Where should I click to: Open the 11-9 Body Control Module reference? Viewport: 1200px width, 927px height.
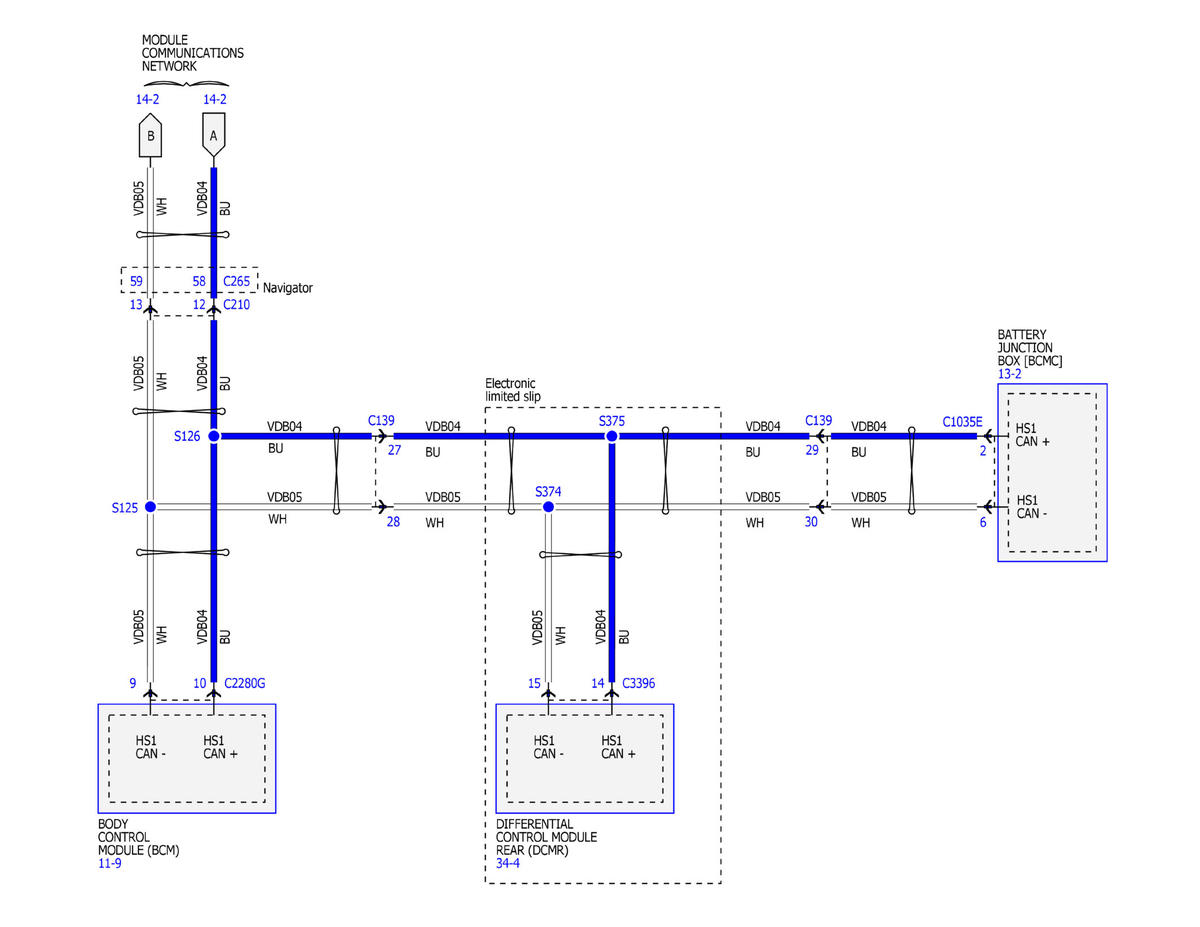pos(110,862)
